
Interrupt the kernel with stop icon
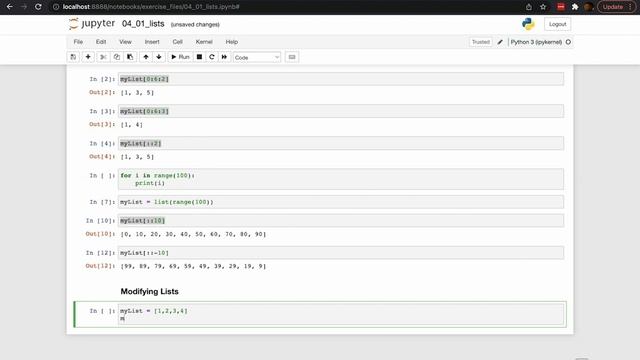point(199,57)
